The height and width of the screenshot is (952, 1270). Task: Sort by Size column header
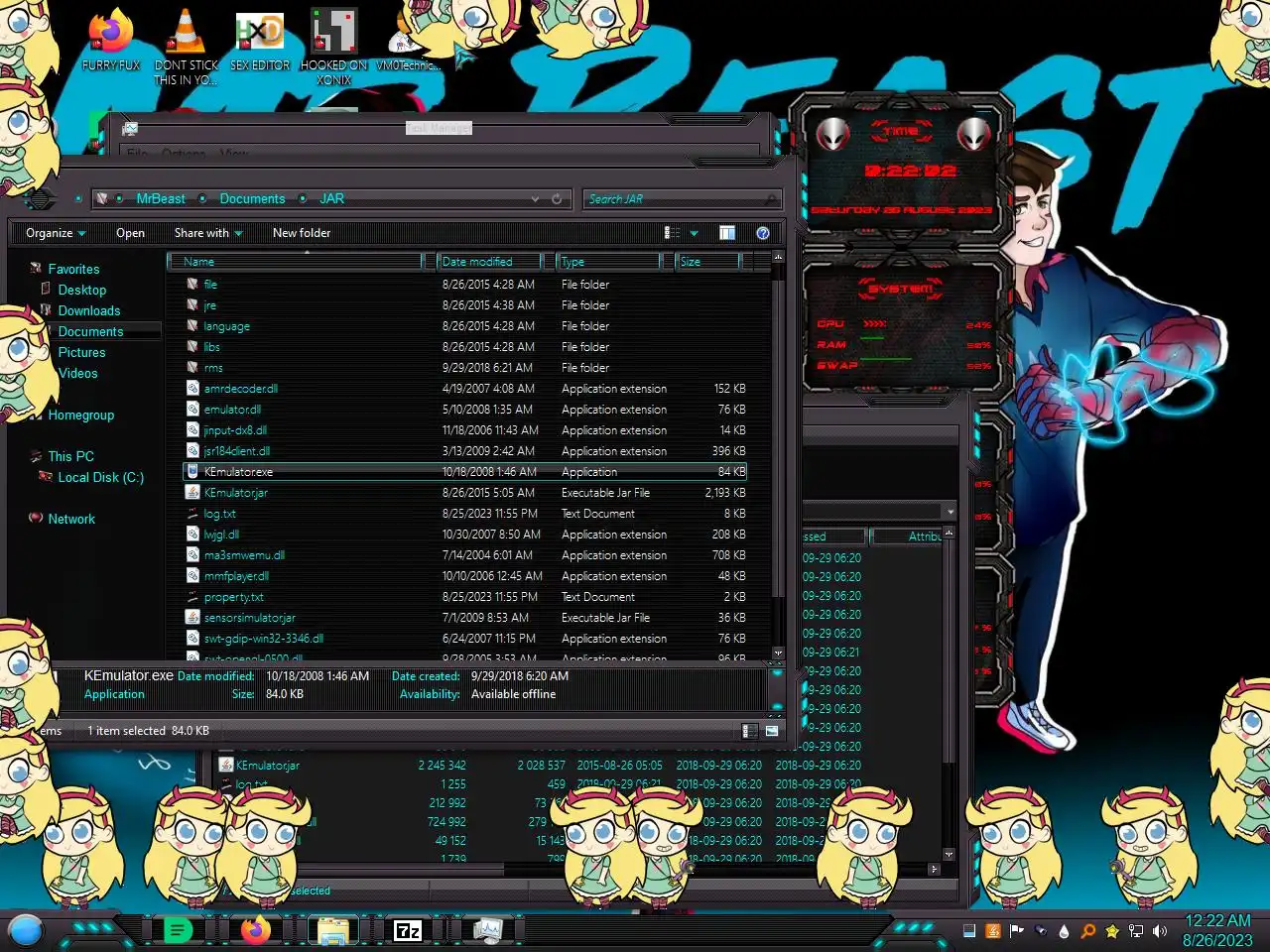point(707,262)
